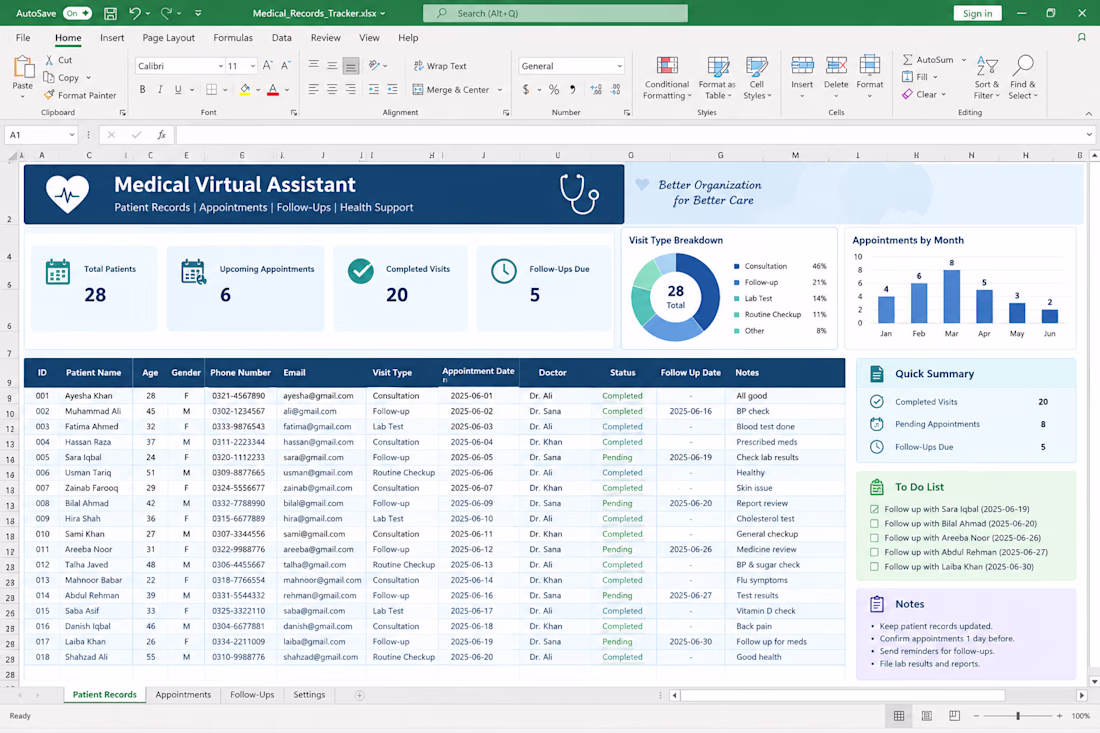1100x733 pixels.
Task: Apply percent style format
Action: pos(554,89)
